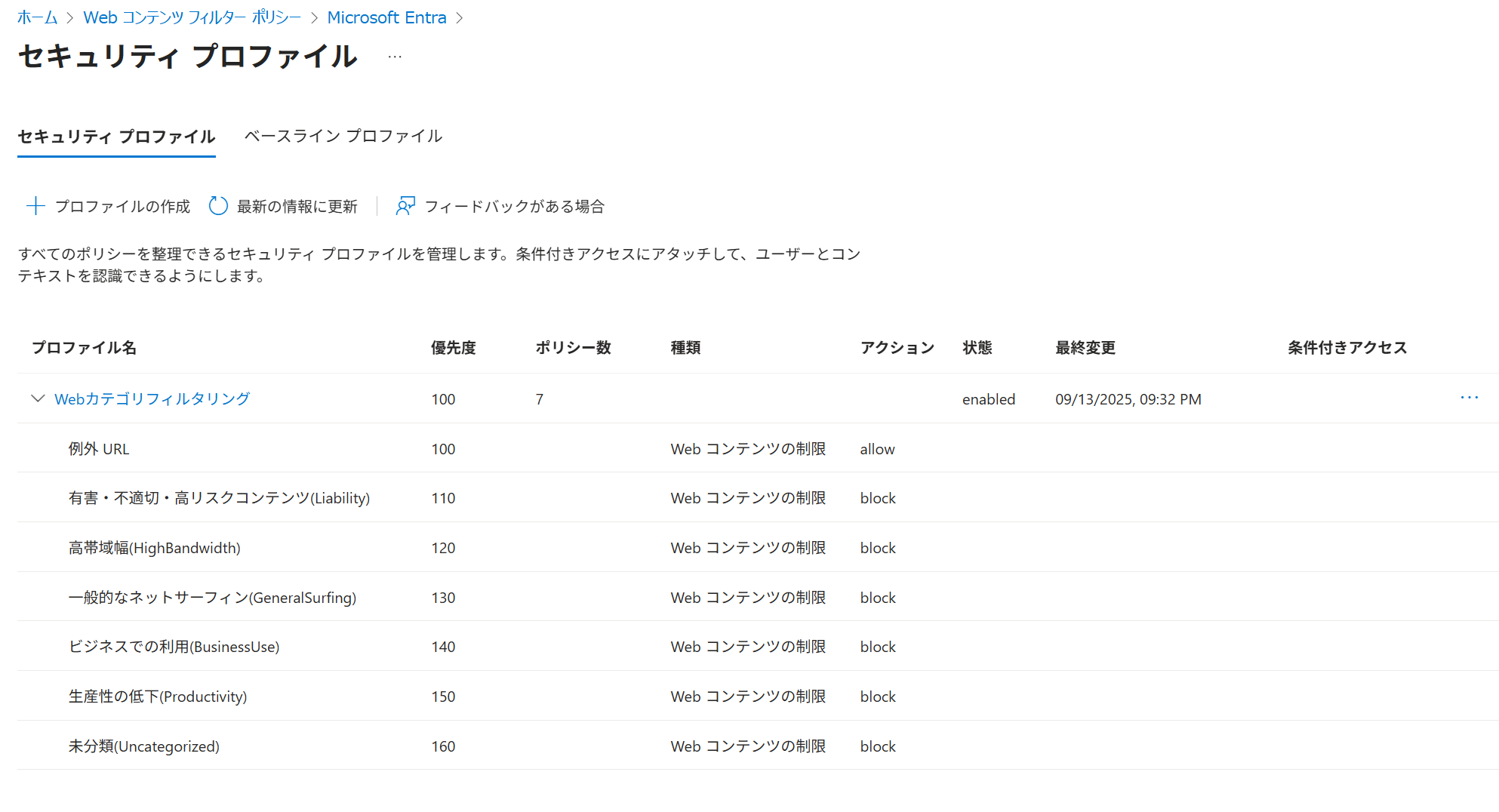Select the 有害・不適切・高リスクコンテンツ(Liability) row
The height and width of the screenshot is (812, 1499).
point(758,497)
